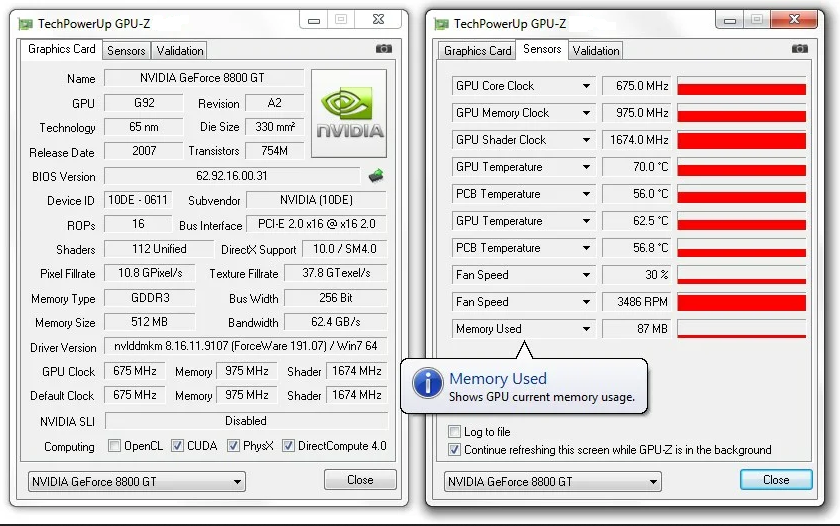The width and height of the screenshot is (840, 526).
Task: Click the NVIDIA SLI Disabled field
Action: [246, 421]
